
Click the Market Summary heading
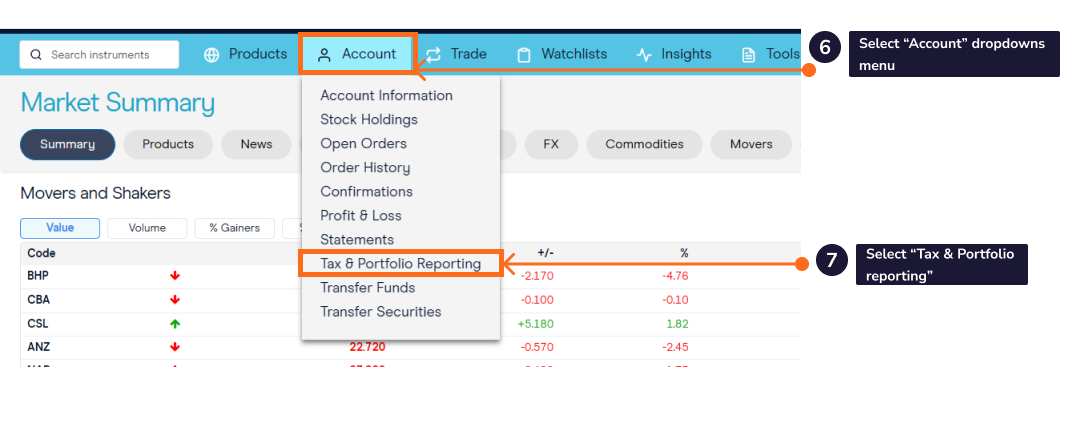click(117, 103)
